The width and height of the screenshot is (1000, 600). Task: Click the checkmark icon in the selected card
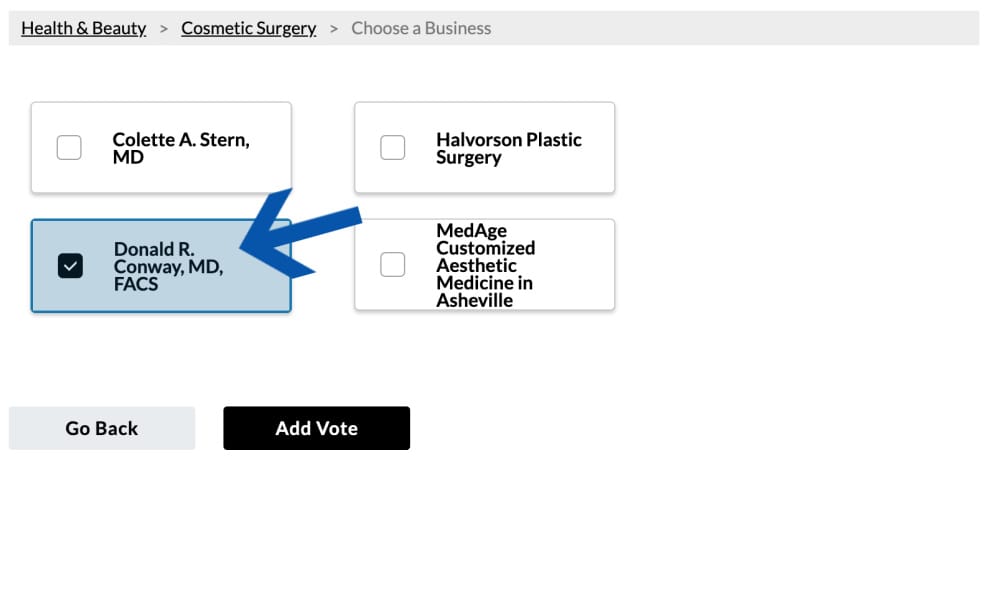click(x=70, y=266)
